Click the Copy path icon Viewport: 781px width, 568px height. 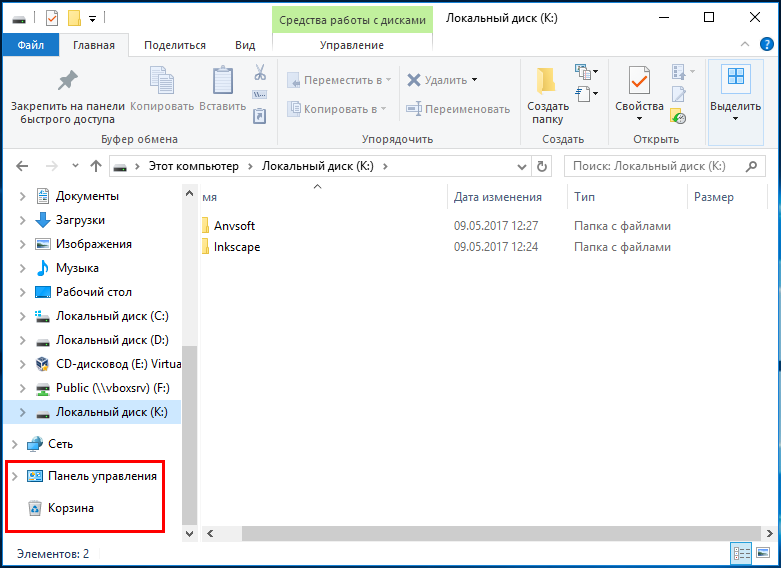260,94
